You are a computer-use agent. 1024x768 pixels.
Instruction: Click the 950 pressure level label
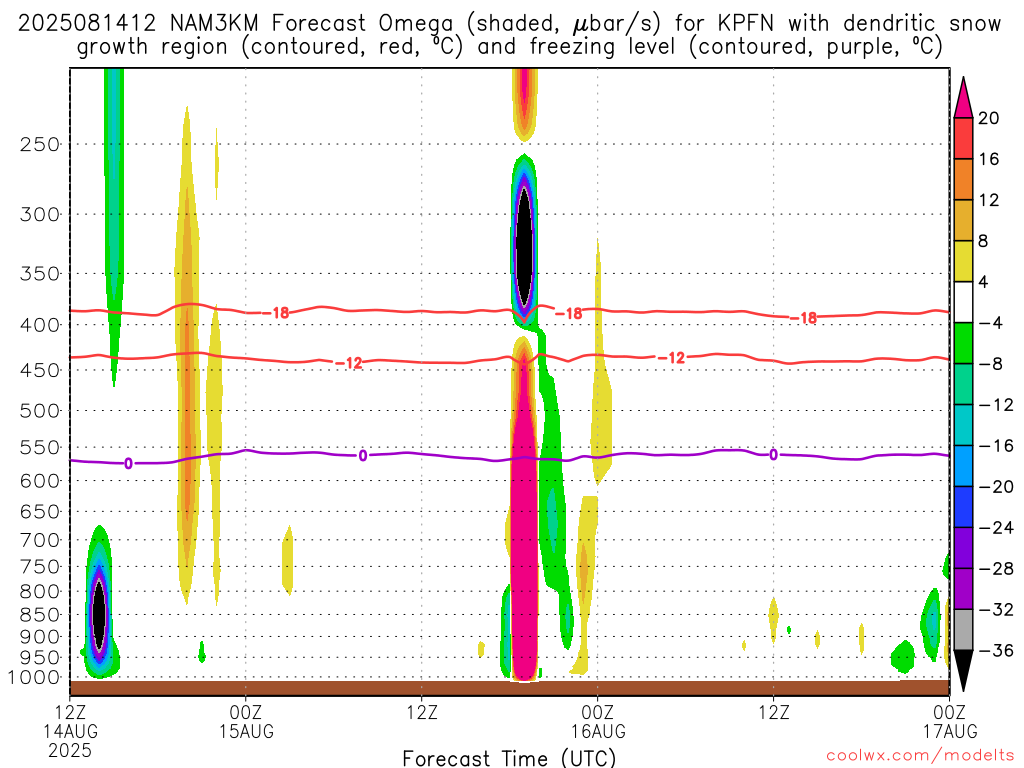click(40, 658)
